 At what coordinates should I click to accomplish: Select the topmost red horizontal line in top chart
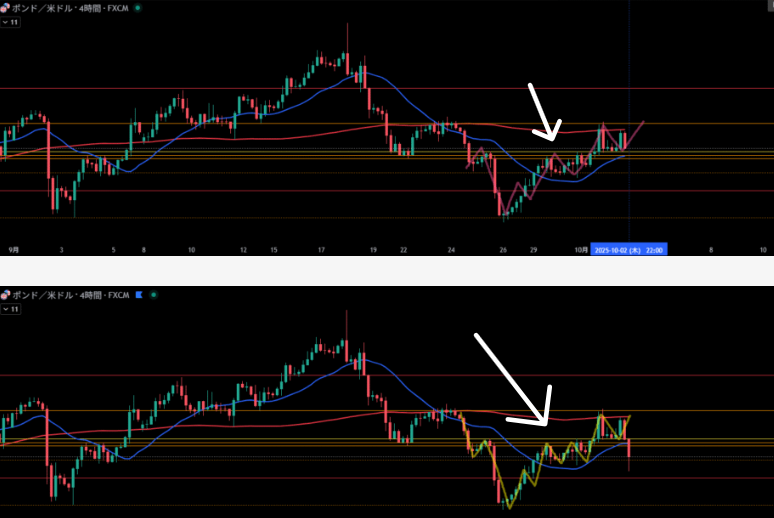tap(200, 88)
